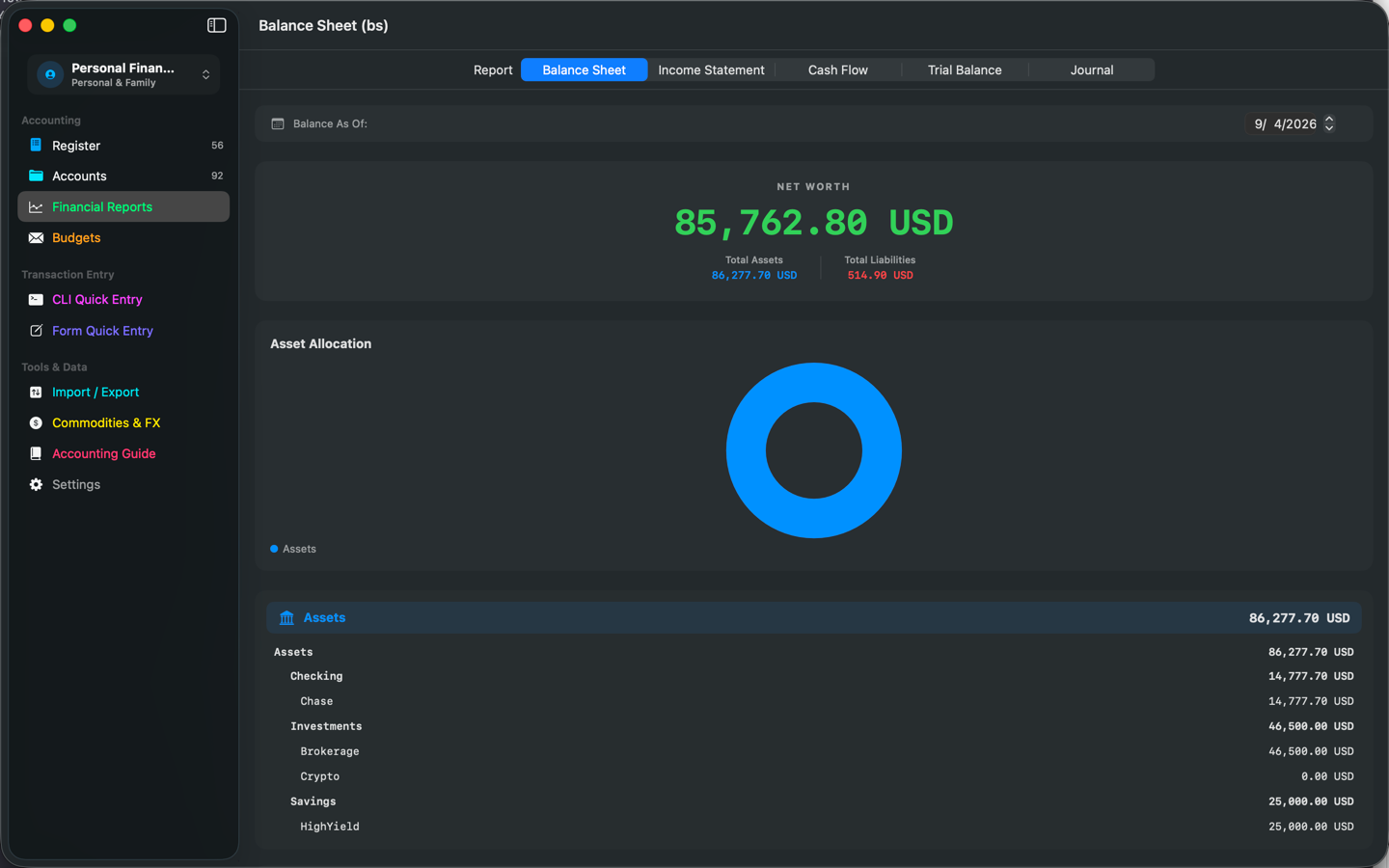Click the Accounts folder icon
The width and height of the screenshot is (1389, 868).
point(36,176)
